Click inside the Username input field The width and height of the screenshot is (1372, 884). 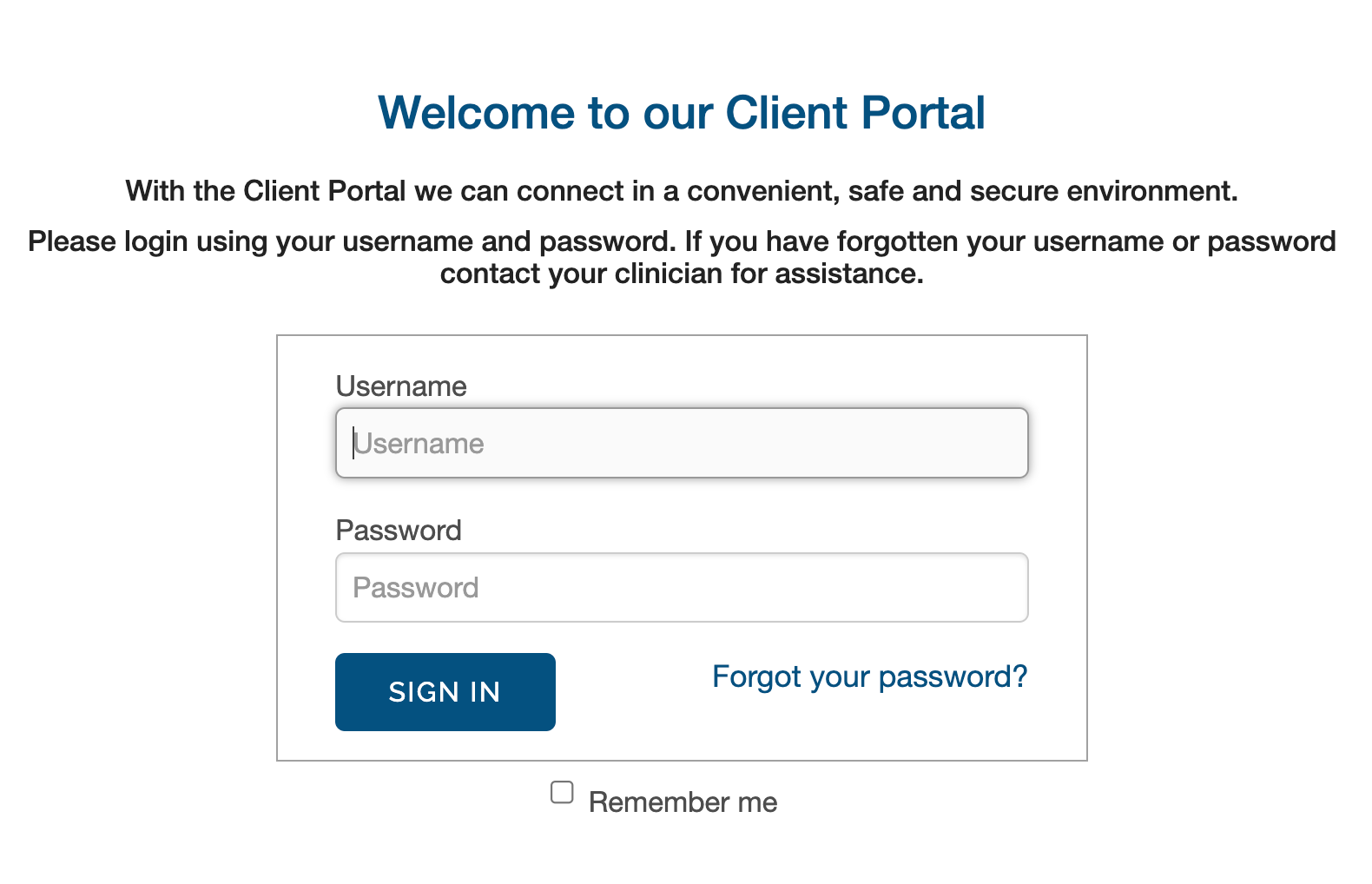[x=682, y=443]
